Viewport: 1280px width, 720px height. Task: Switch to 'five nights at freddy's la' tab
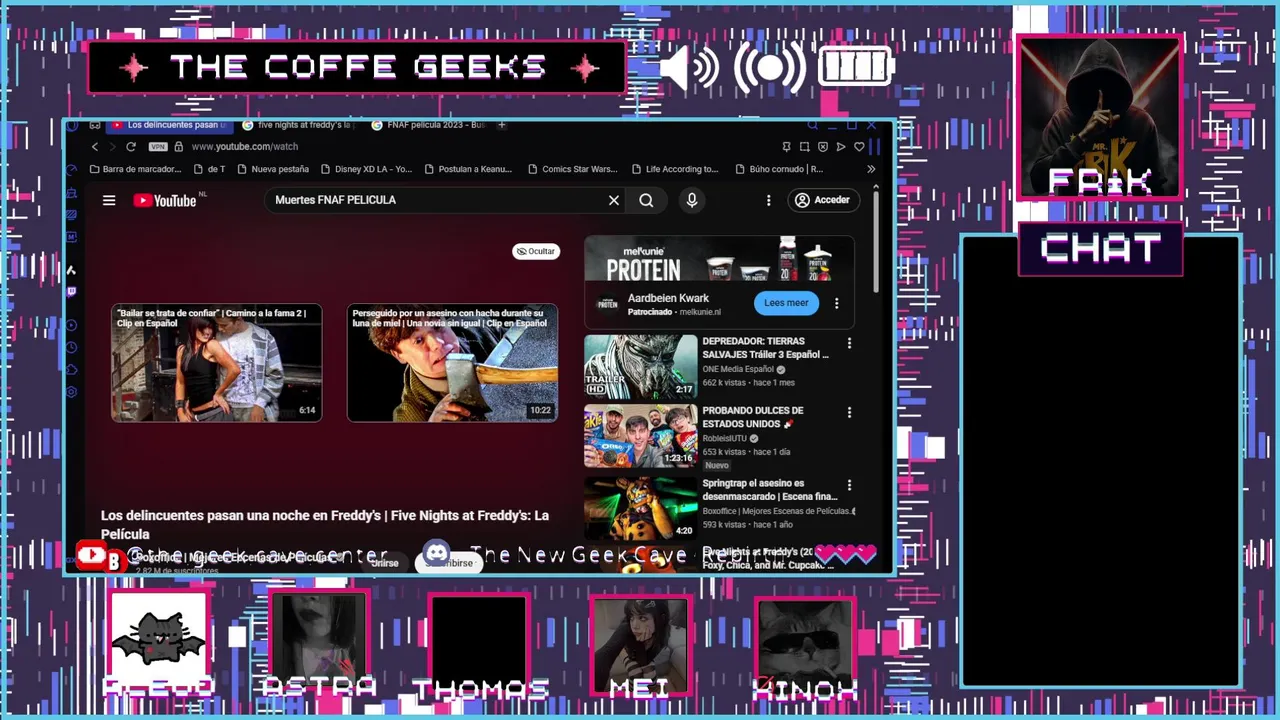[x=298, y=125]
